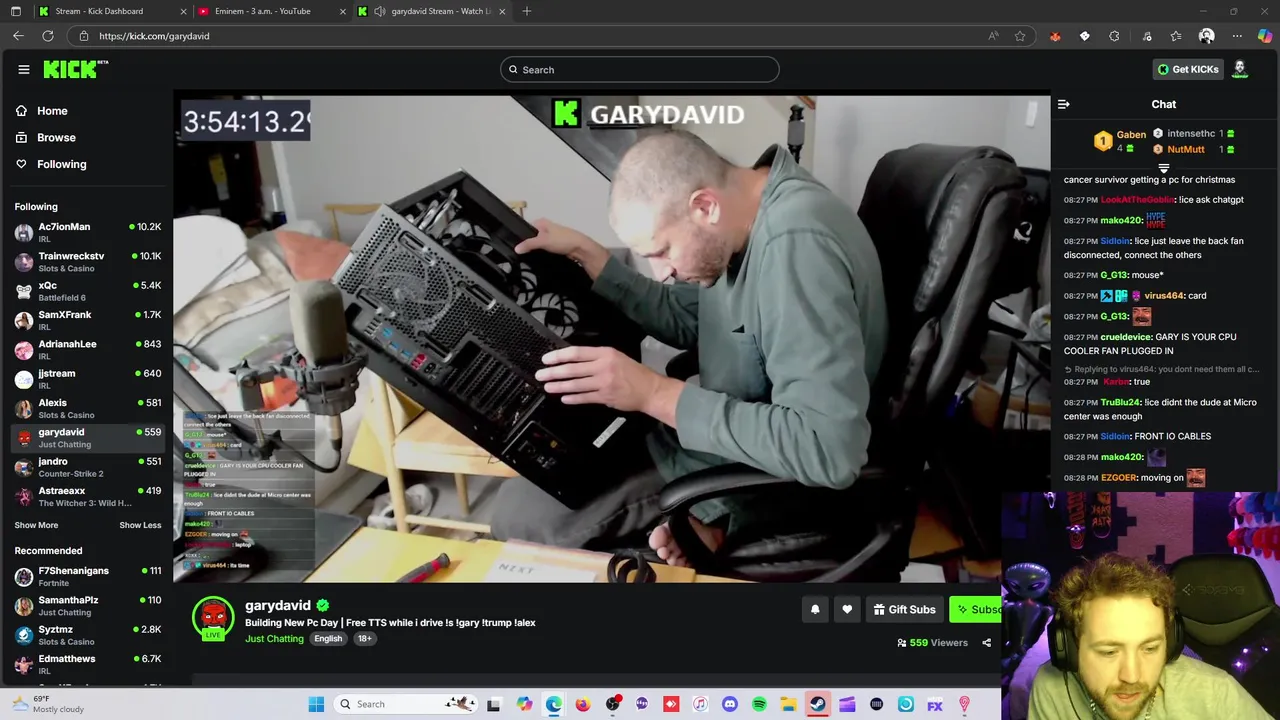
Task: Open jandro channel in Following list
Action: 87,467
